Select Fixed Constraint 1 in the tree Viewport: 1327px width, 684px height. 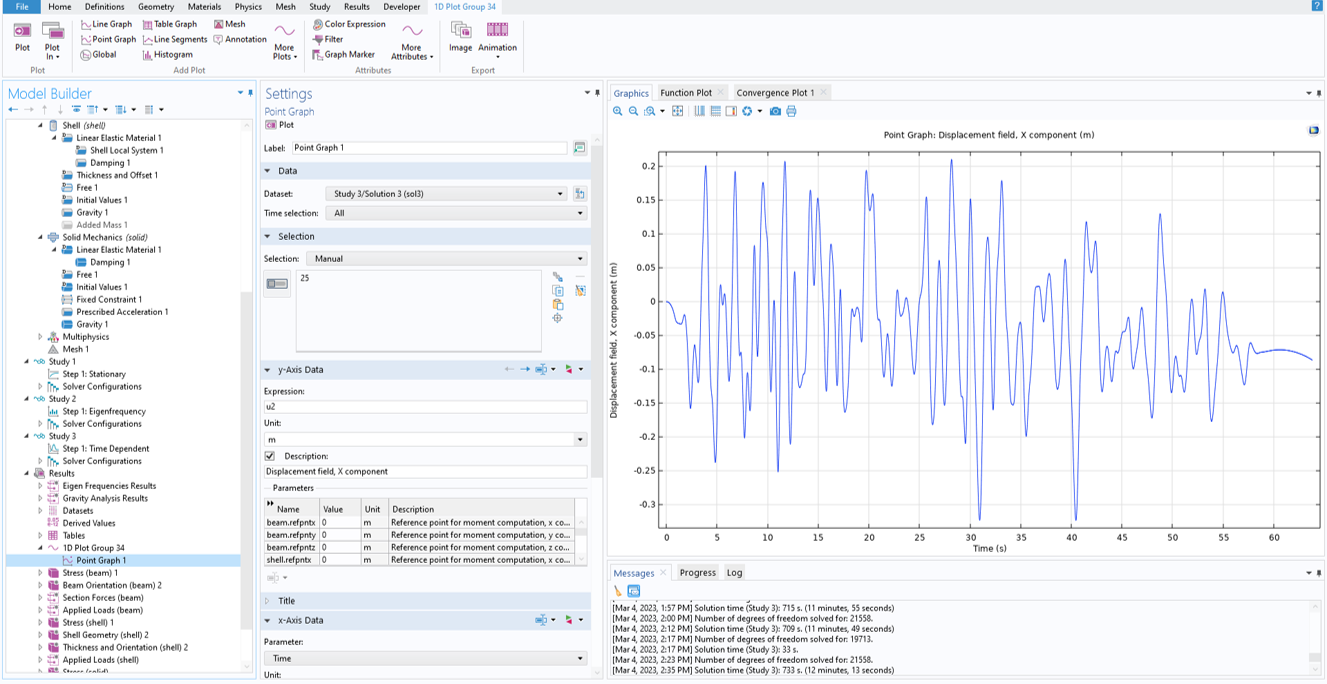pos(109,299)
